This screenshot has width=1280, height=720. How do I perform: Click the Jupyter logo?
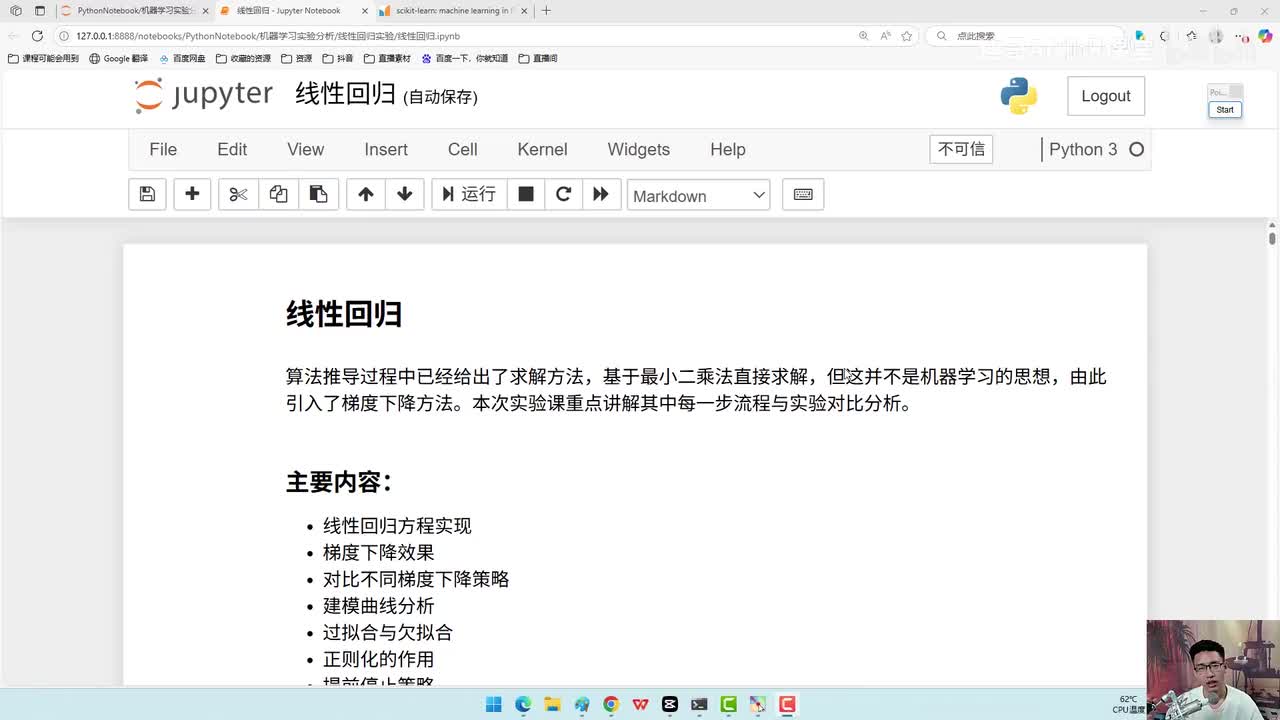pyautogui.click(x=204, y=95)
